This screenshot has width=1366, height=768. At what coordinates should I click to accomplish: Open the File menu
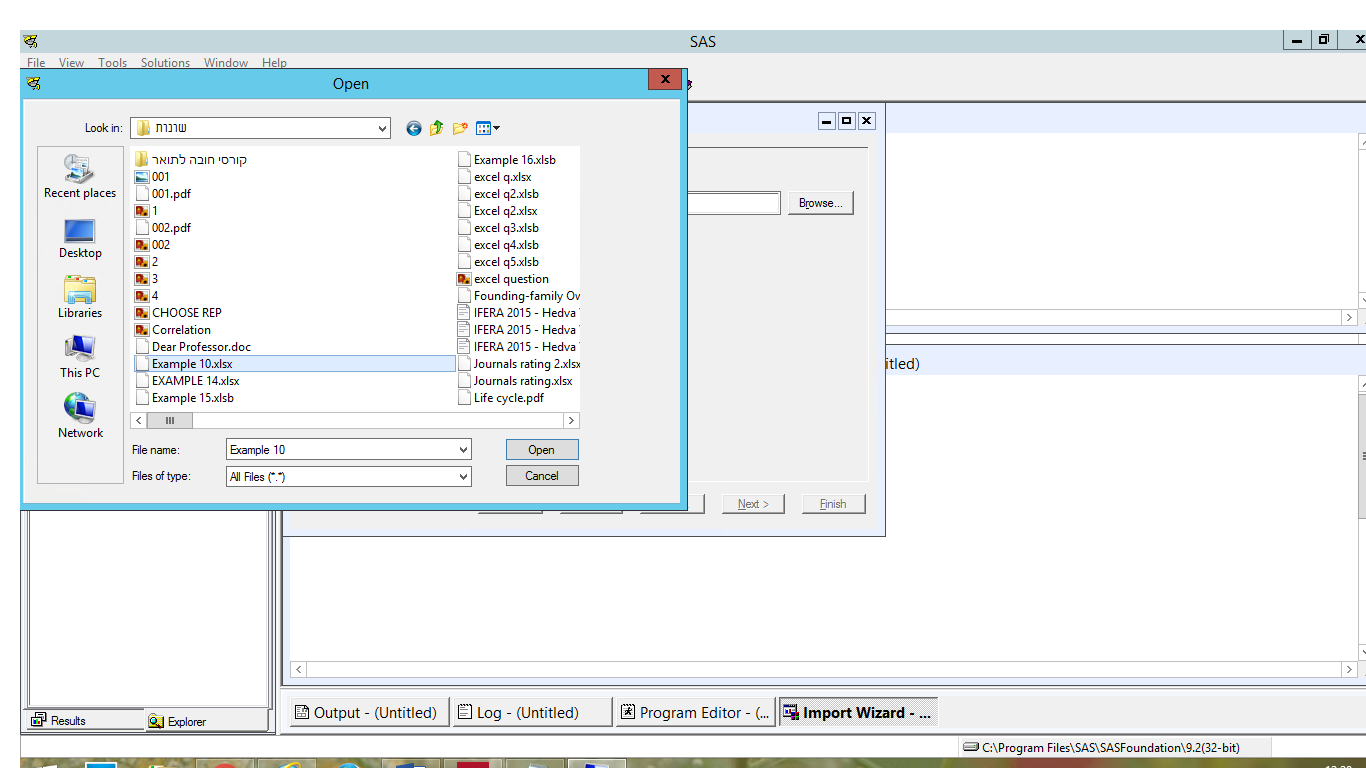(36, 63)
